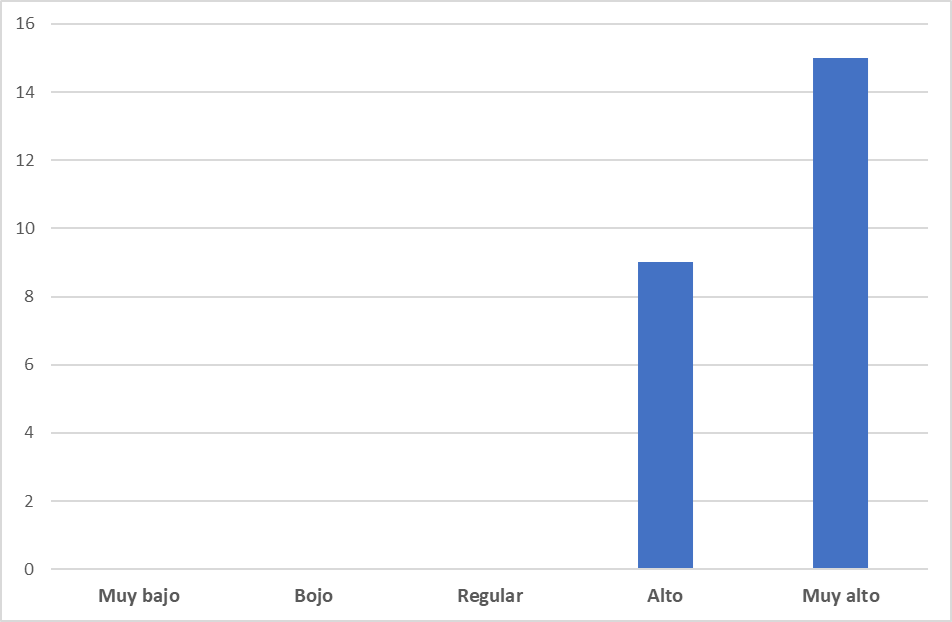Select the y-axis label 8
The width and height of the screenshot is (952, 622).
(x=30, y=297)
